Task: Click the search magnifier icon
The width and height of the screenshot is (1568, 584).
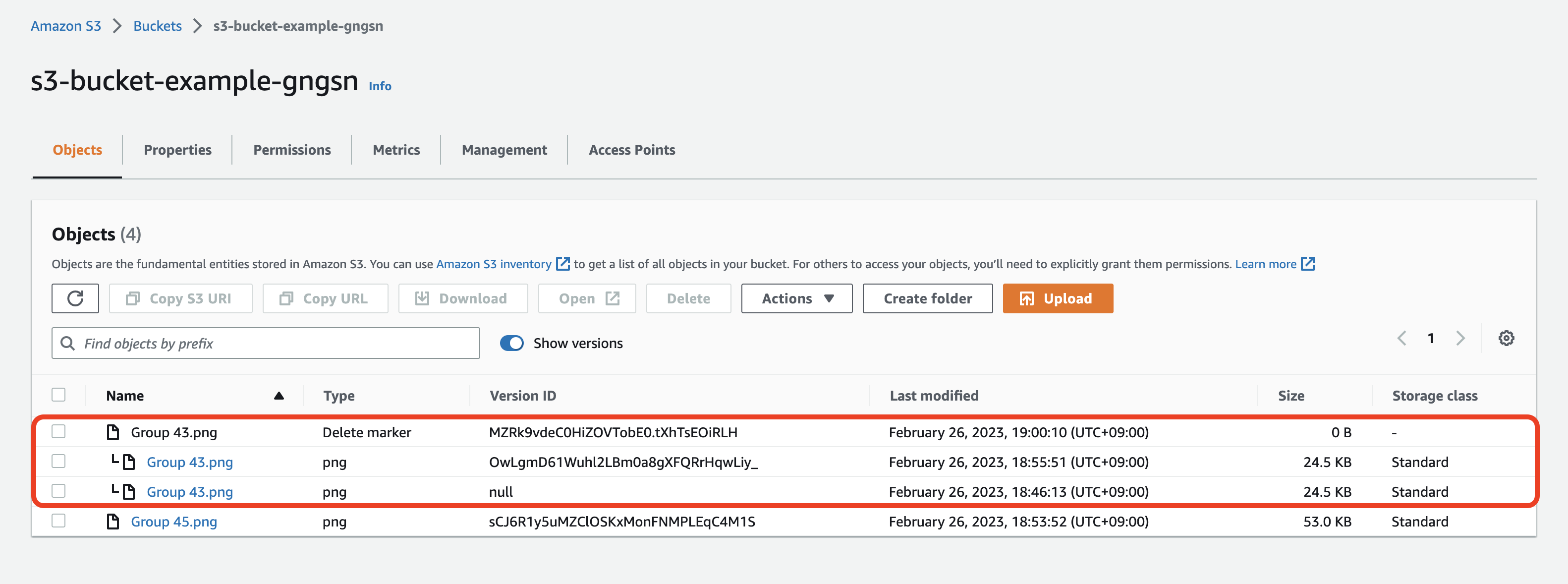Action: 68,344
